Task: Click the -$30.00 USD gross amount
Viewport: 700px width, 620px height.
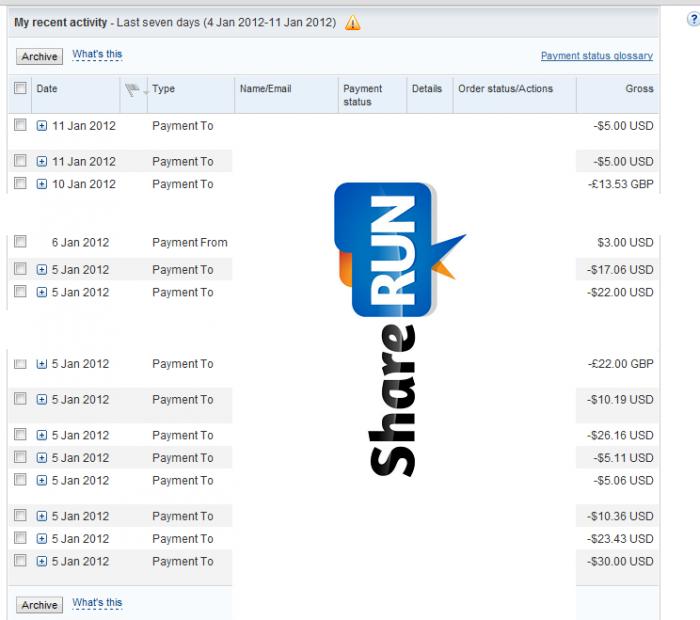Action: click(620, 562)
